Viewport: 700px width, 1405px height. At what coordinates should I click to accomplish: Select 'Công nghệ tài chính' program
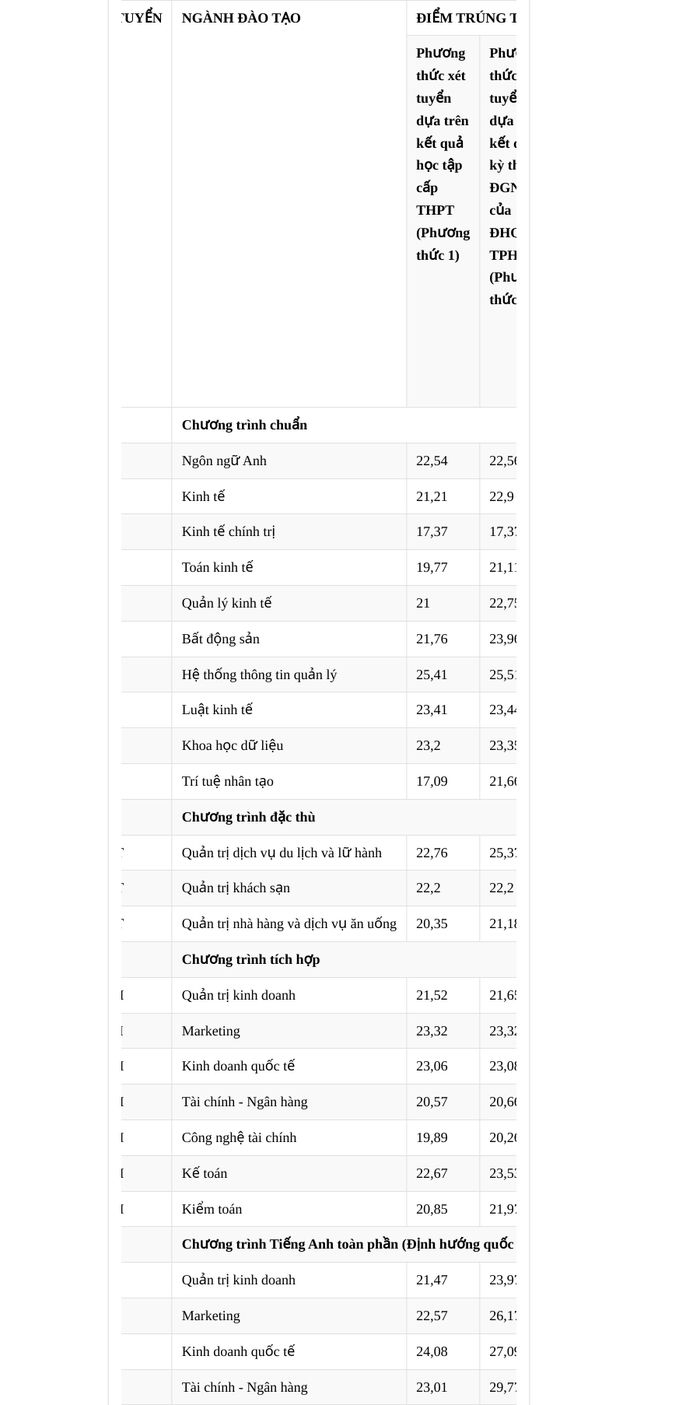coord(239,1138)
